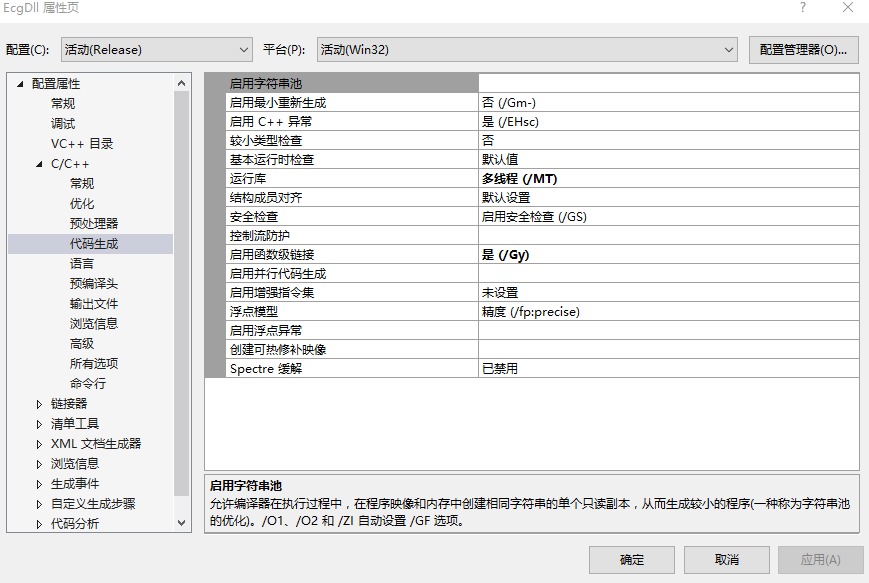Select 调试 in the tree
This screenshot has width=869, height=583.
(63, 124)
